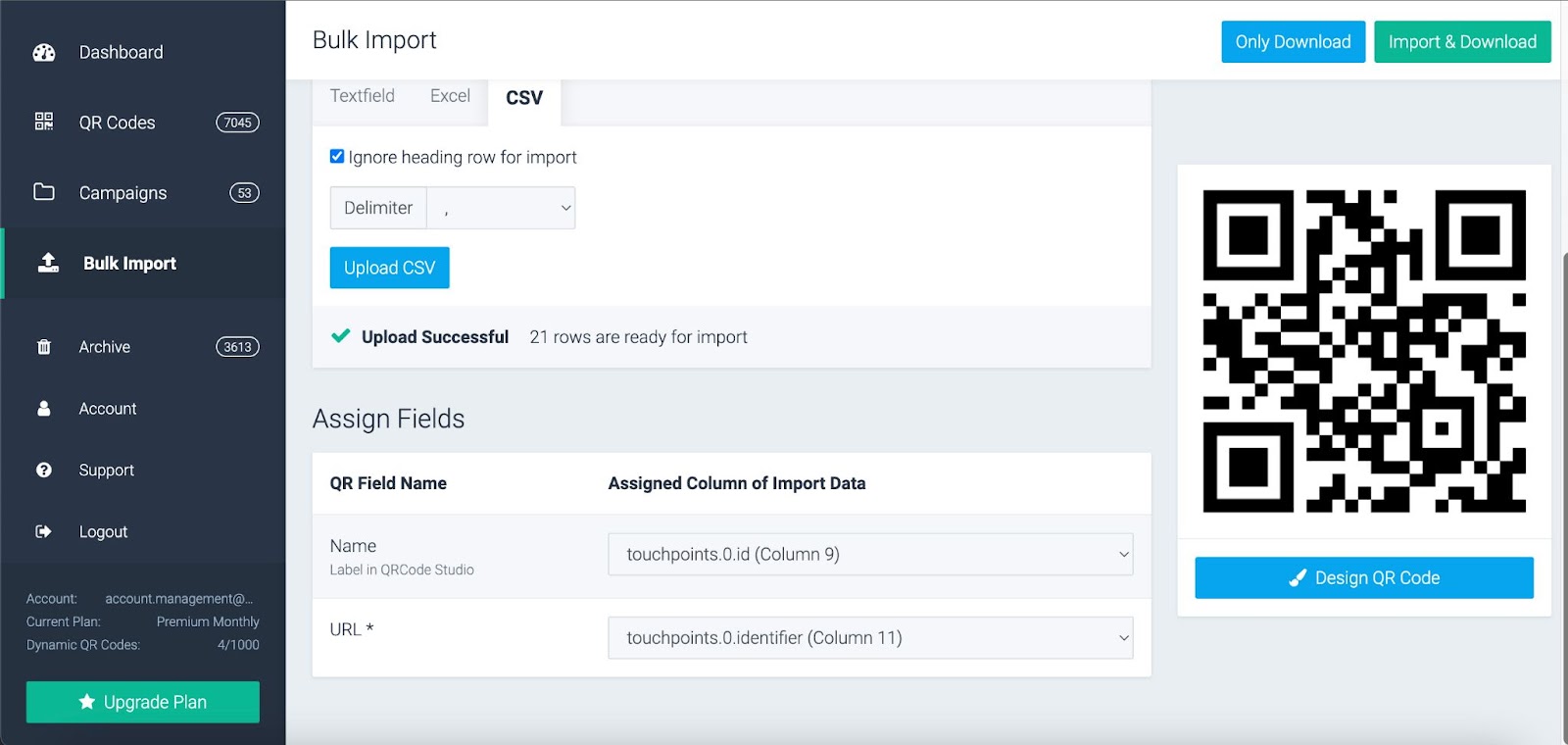Click the 'URL *' field label
This screenshot has height=745, width=1568.
(x=352, y=629)
